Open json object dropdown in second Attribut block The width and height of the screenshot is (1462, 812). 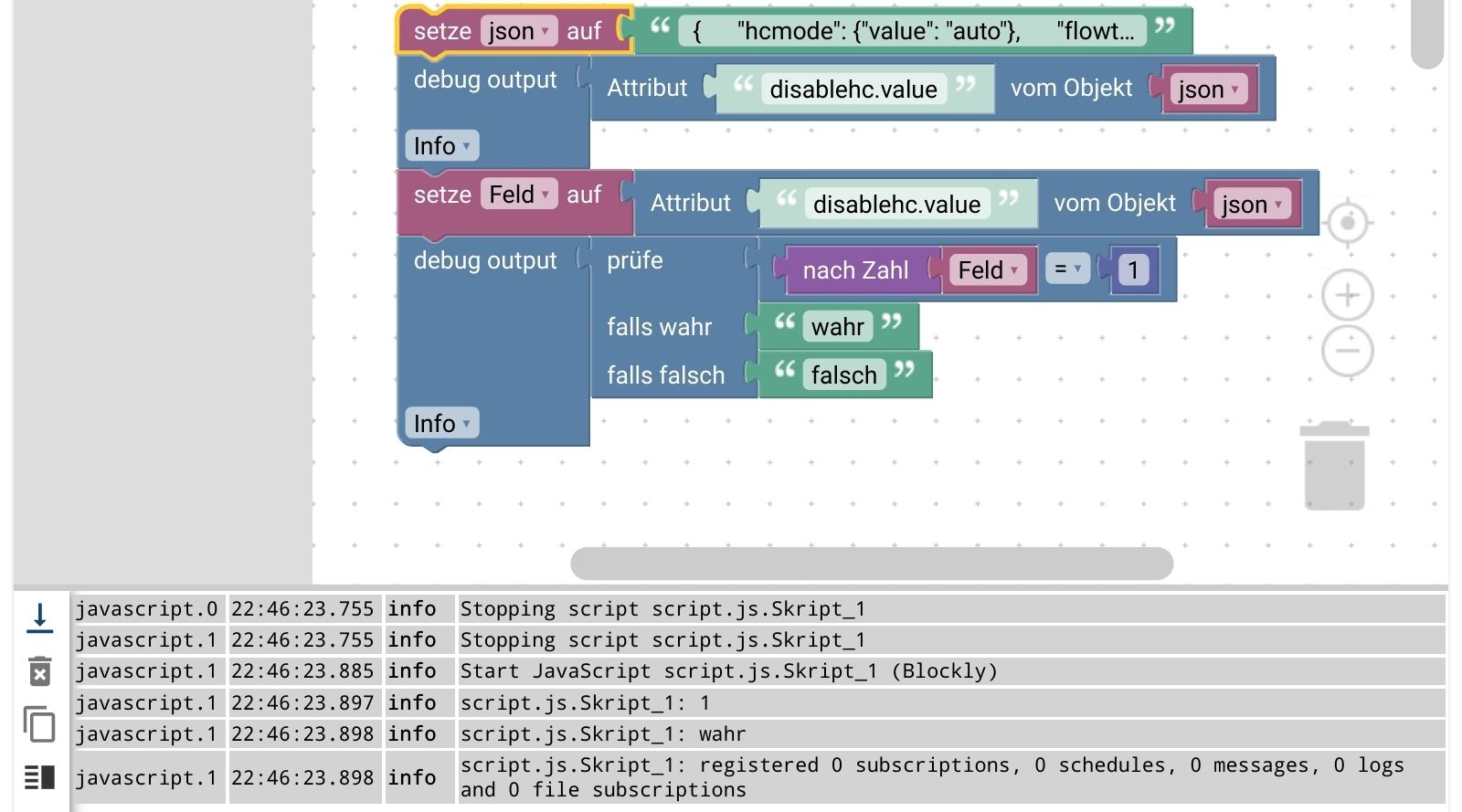(x=1252, y=204)
